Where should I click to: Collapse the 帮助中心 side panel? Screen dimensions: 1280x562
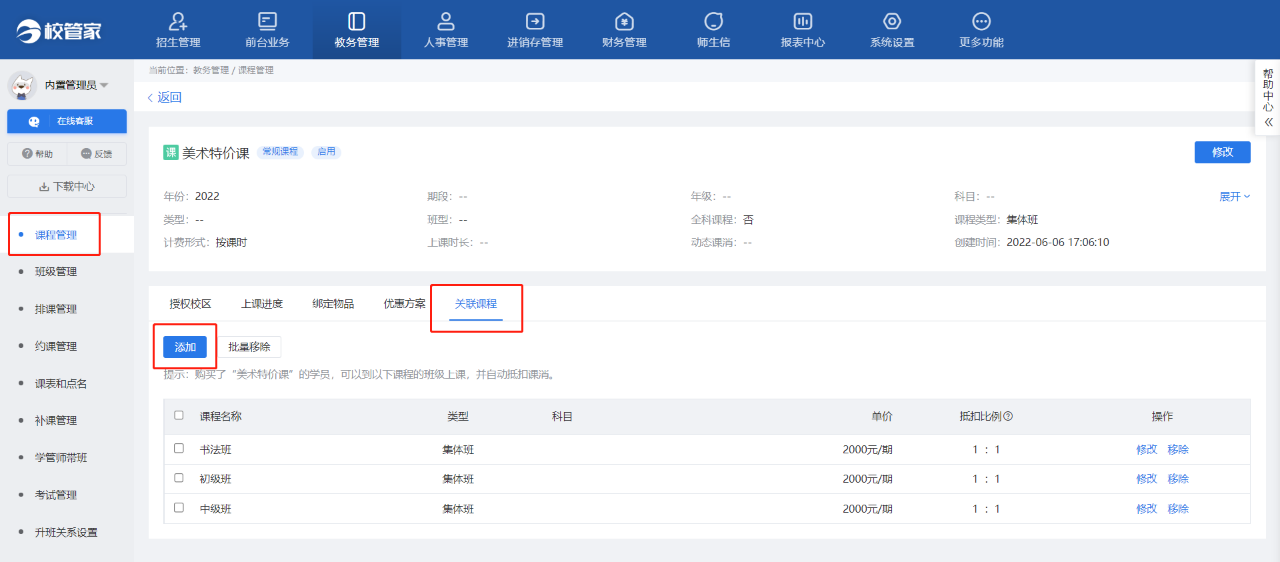[x=1268, y=121]
